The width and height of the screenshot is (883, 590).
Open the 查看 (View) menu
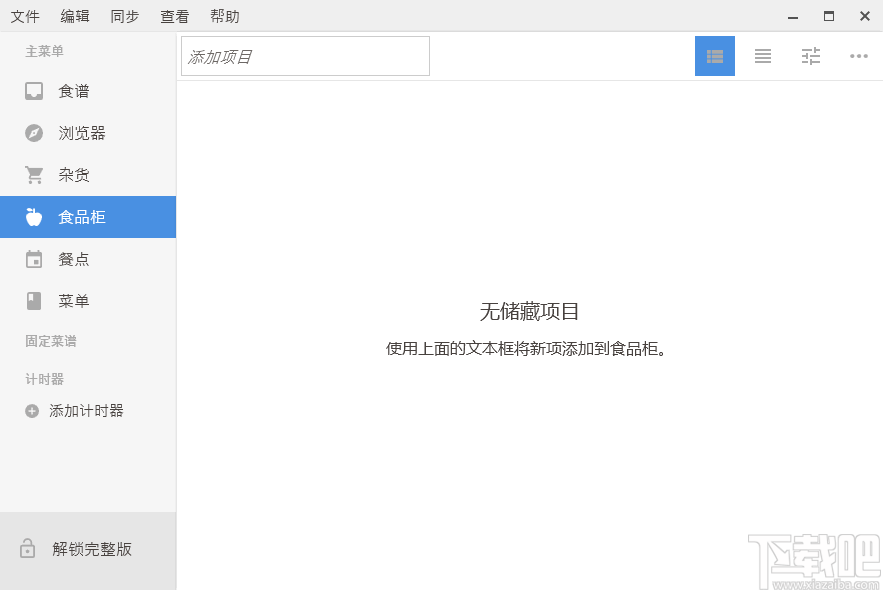[174, 16]
